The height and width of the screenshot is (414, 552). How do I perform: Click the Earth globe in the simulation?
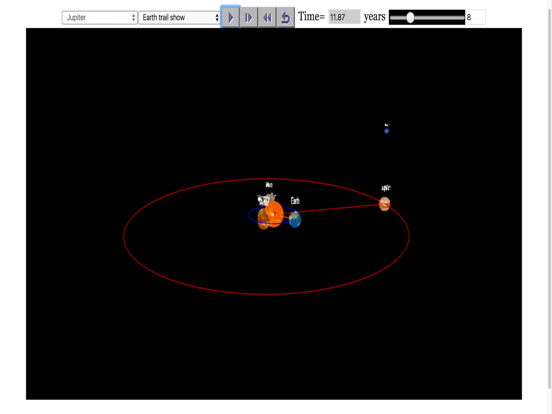pyautogui.click(x=295, y=219)
